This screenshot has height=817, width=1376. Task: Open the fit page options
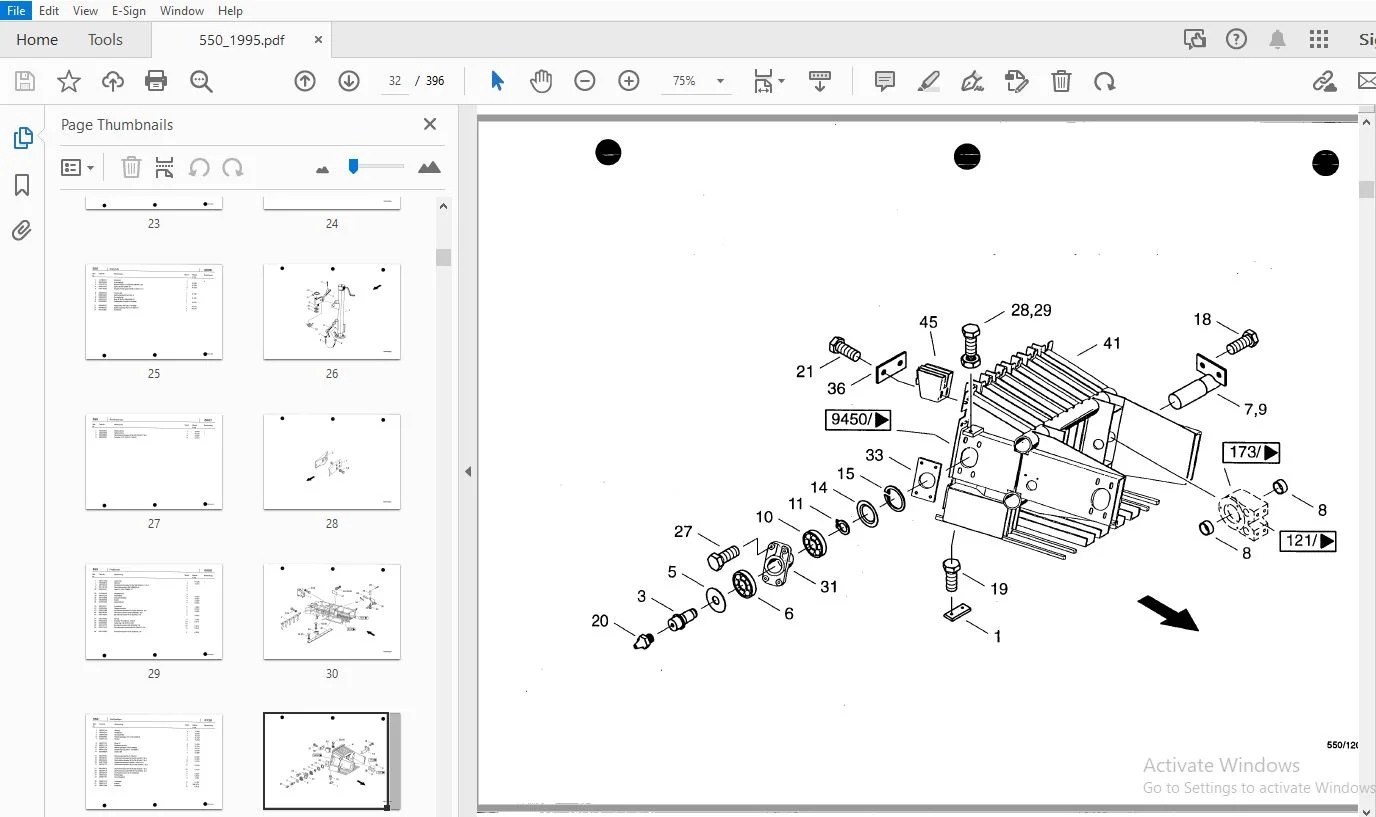(768, 81)
